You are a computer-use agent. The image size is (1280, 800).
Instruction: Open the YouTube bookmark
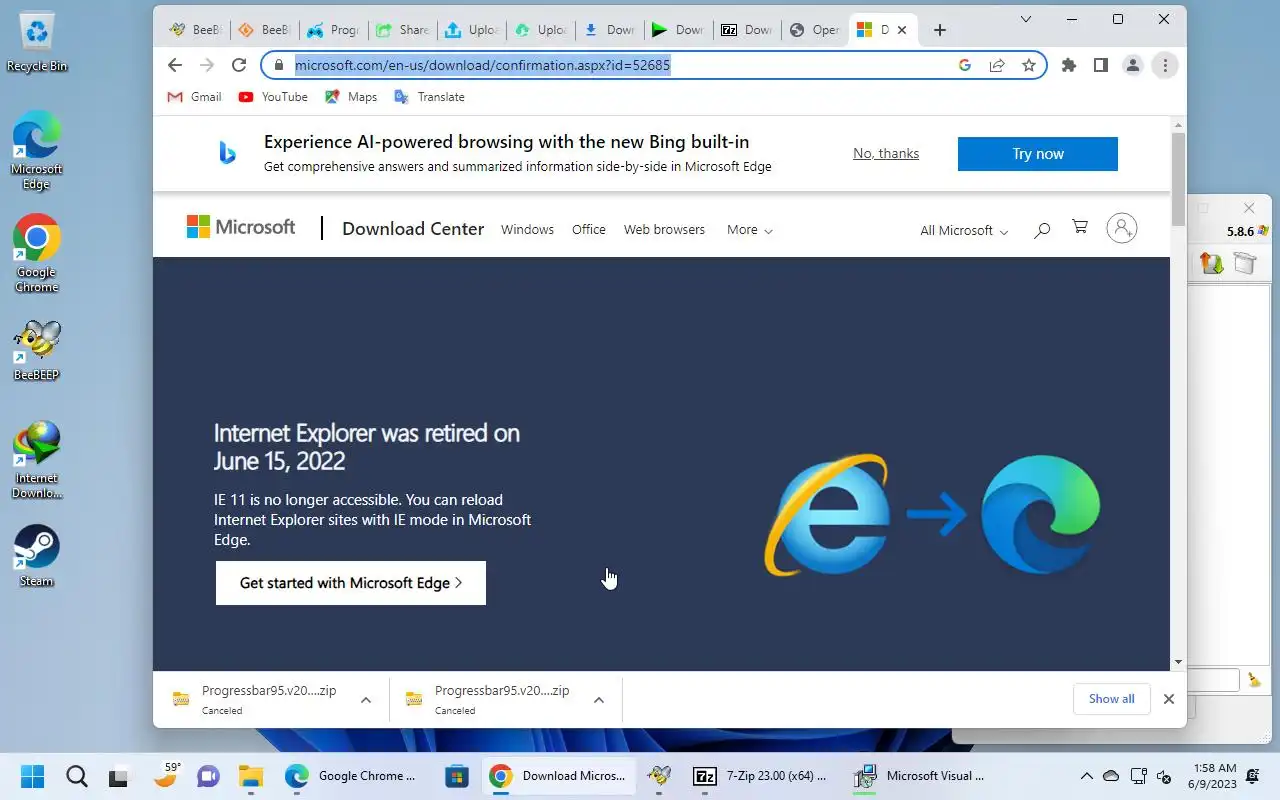(273, 97)
